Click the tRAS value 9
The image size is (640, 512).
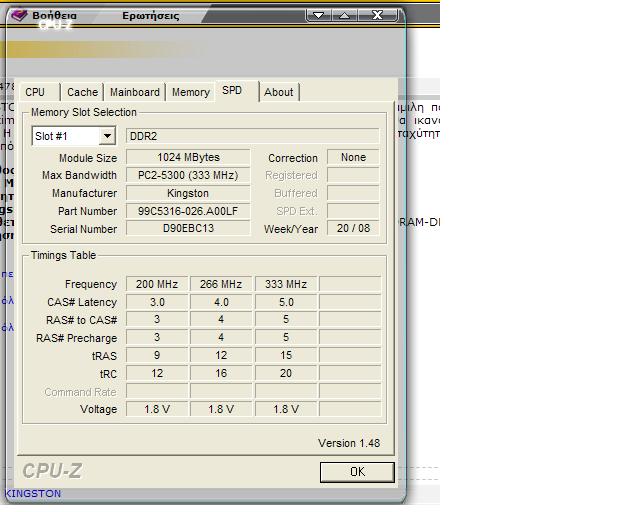click(x=157, y=356)
